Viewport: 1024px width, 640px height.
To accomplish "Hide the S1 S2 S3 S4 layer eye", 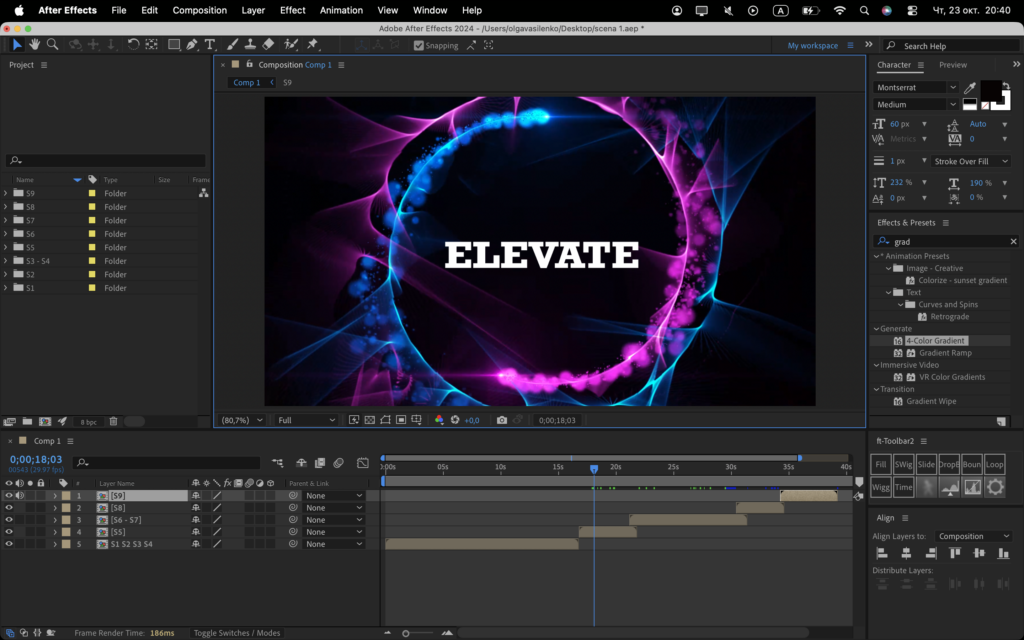I will pyautogui.click(x=9, y=543).
